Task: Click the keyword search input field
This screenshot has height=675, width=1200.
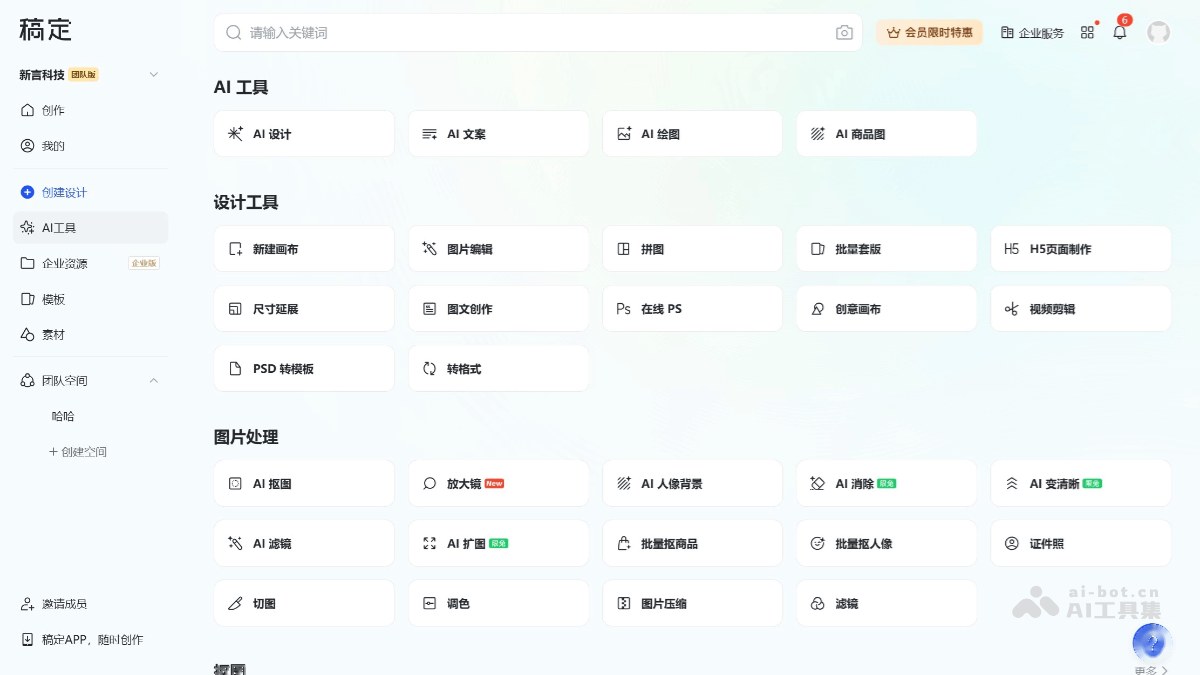Action: (x=500, y=32)
